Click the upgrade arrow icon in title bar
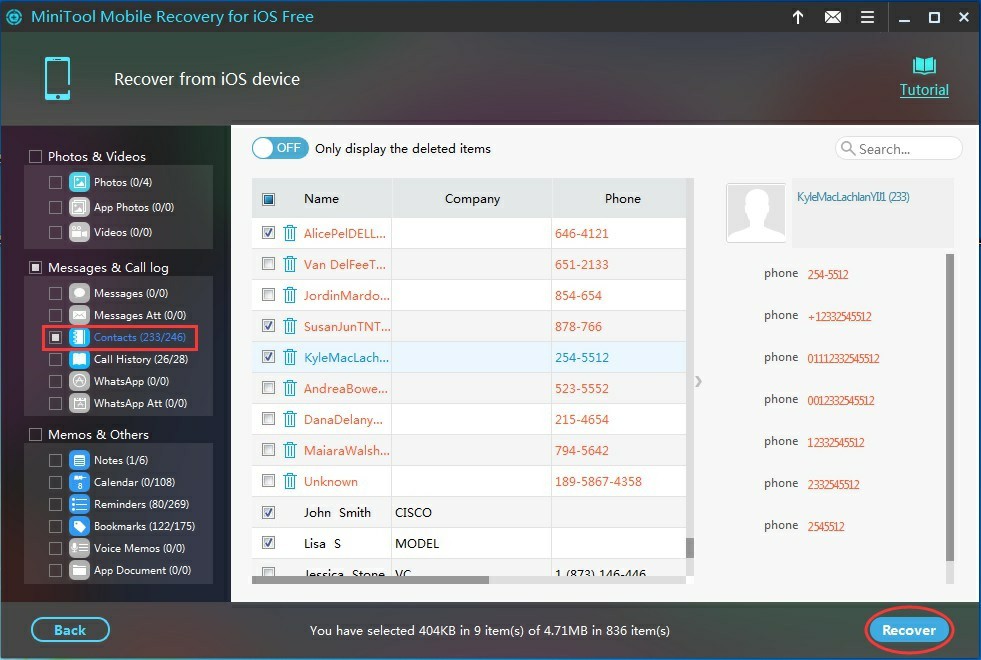Image resolution: width=981 pixels, height=660 pixels. point(797,16)
